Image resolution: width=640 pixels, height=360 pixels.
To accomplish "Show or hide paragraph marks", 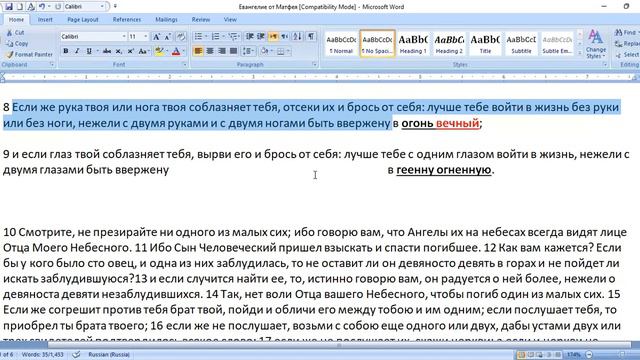I will 311,37.
